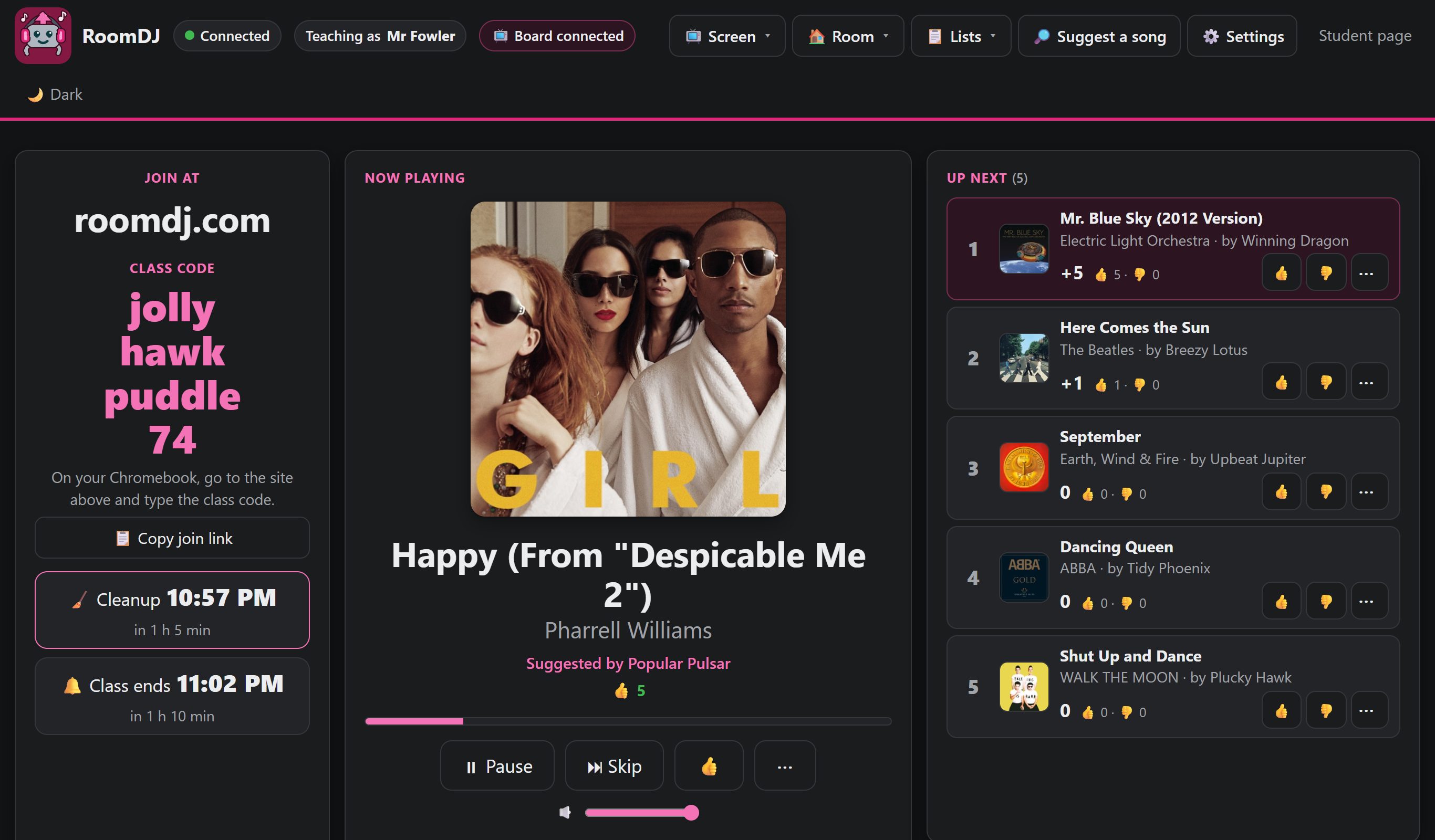This screenshot has width=1435, height=840.
Task: Toggle the Dark theme mode
Action: (56, 94)
